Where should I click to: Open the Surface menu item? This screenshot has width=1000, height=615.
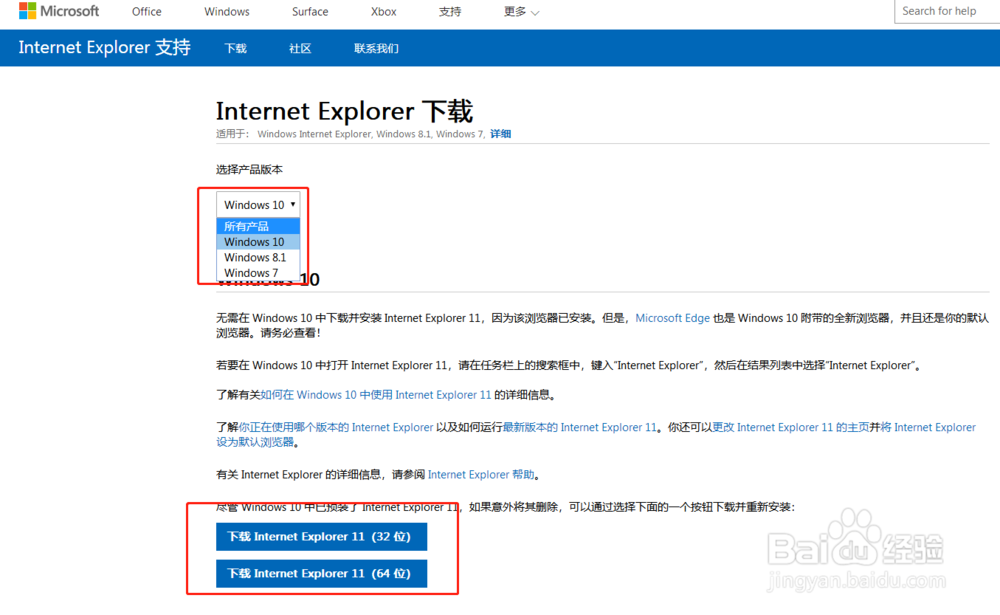coord(310,11)
